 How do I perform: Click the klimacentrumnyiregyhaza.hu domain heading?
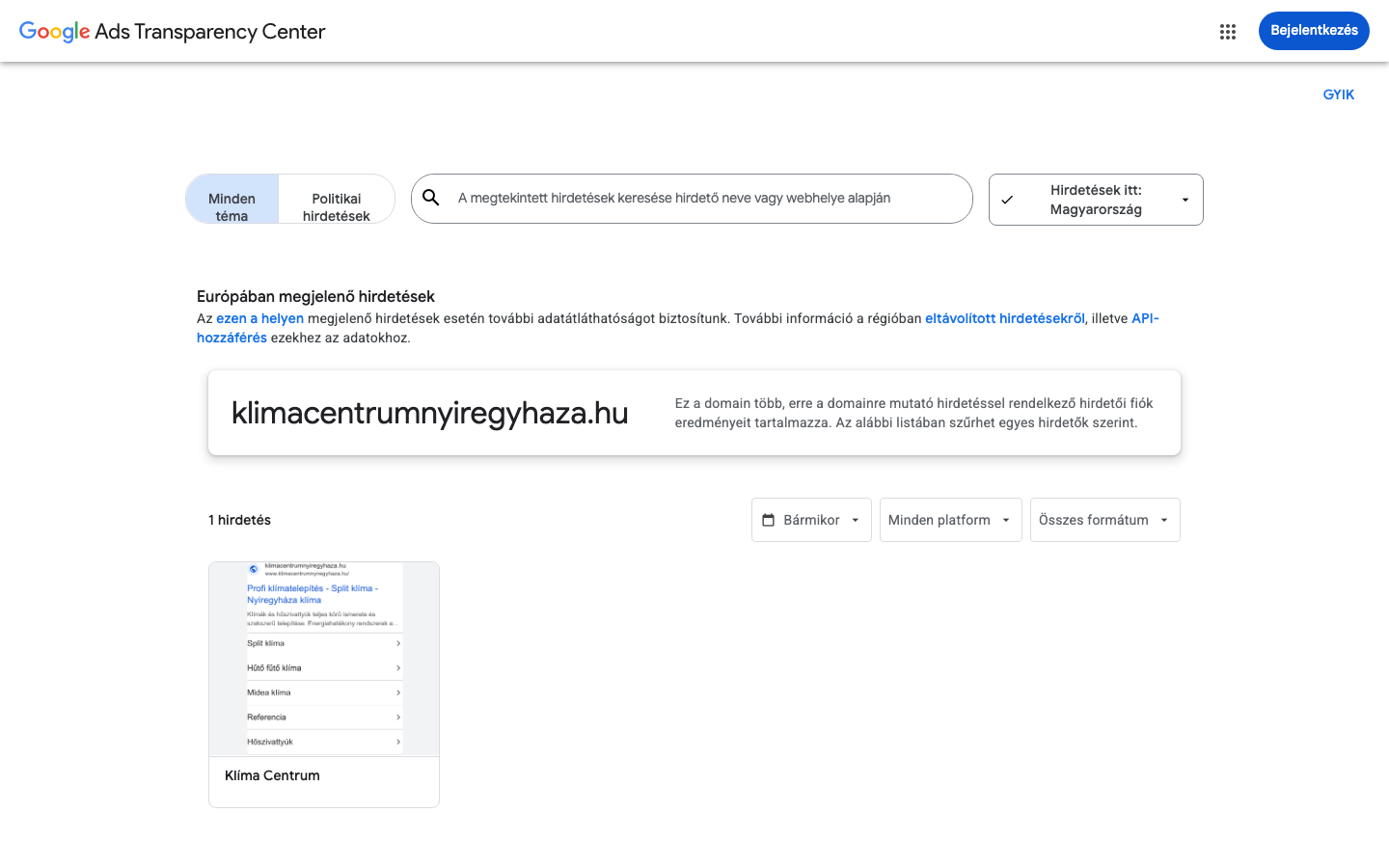pos(430,413)
